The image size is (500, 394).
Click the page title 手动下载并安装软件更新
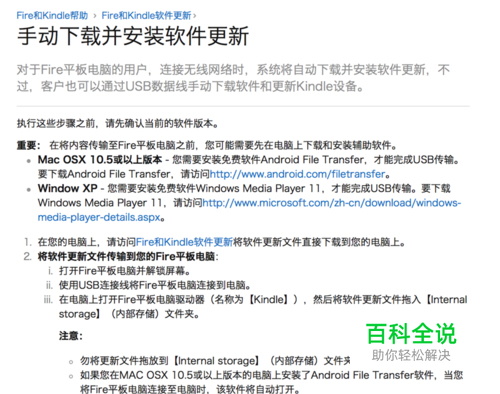pyautogui.click(x=133, y=36)
